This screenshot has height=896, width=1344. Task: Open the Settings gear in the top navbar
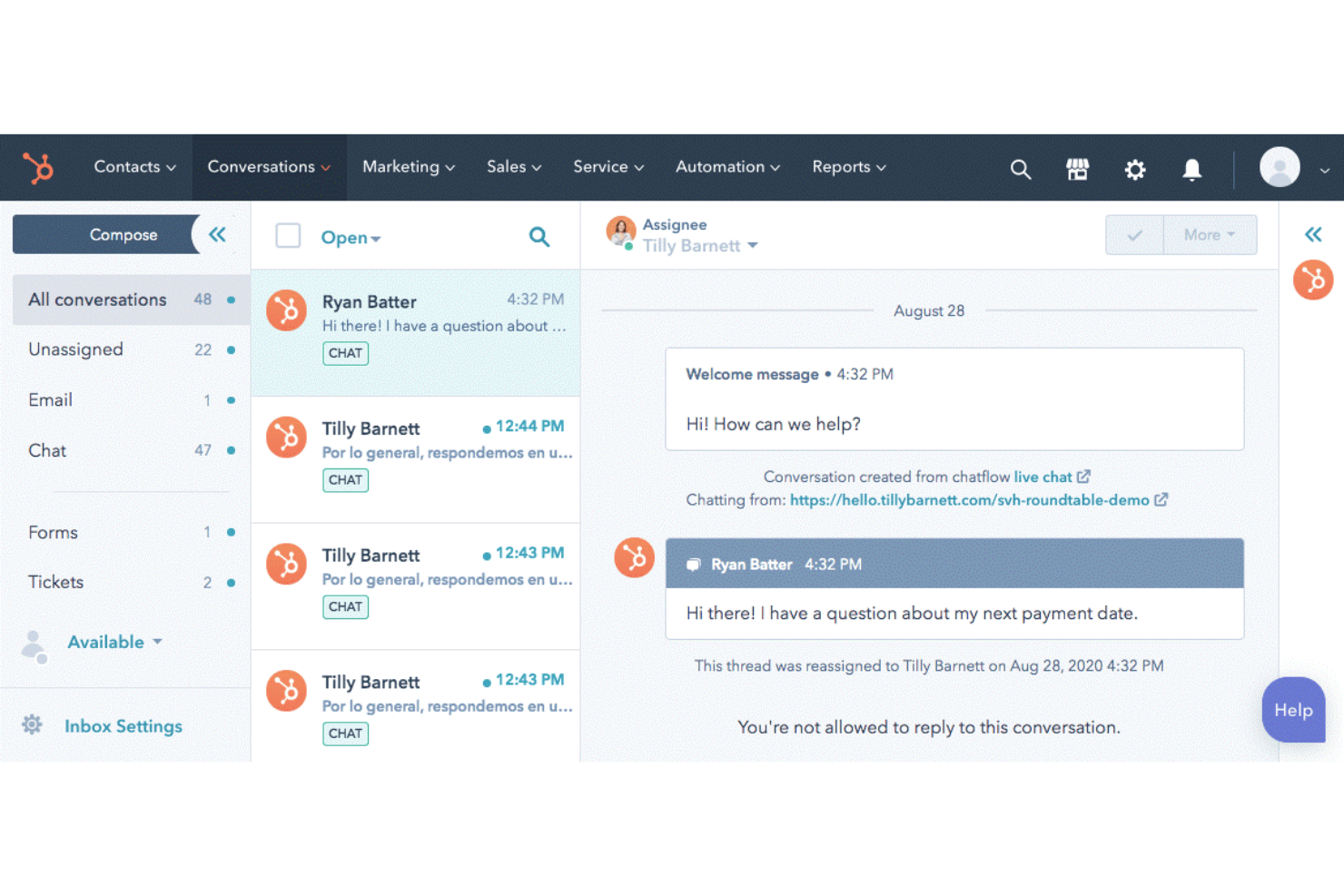[x=1134, y=170]
